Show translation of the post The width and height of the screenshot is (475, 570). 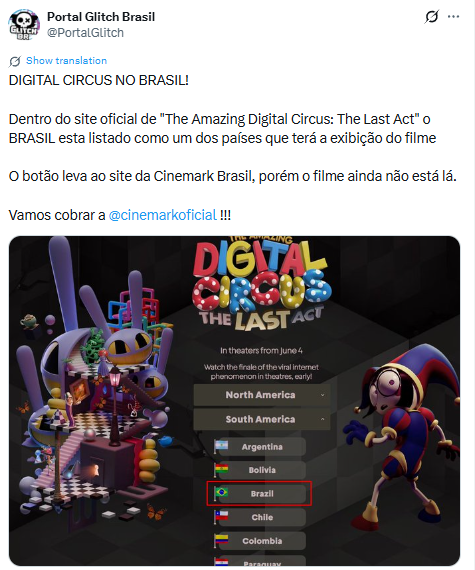tap(67, 61)
